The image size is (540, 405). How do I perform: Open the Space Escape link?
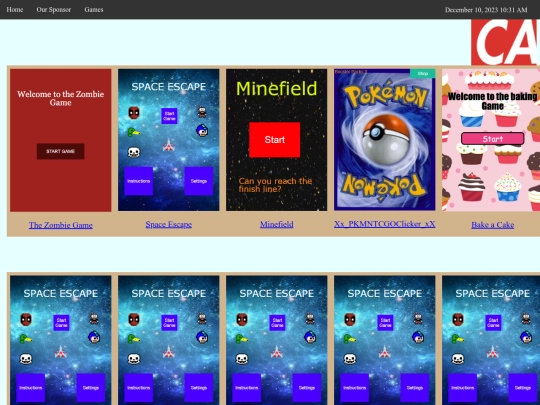pyautogui.click(x=168, y=225)
